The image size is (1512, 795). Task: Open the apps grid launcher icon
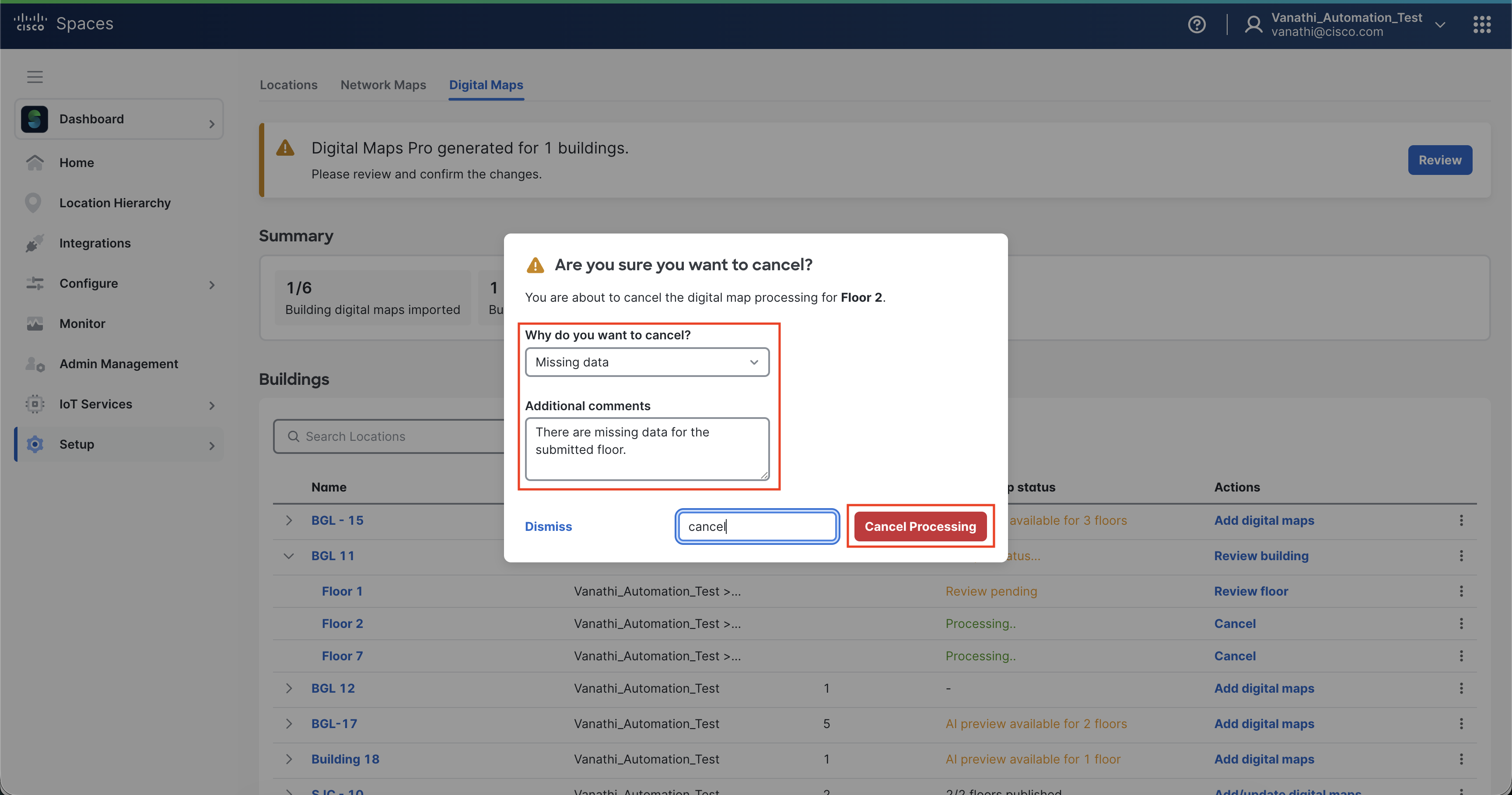[1481, 24]
